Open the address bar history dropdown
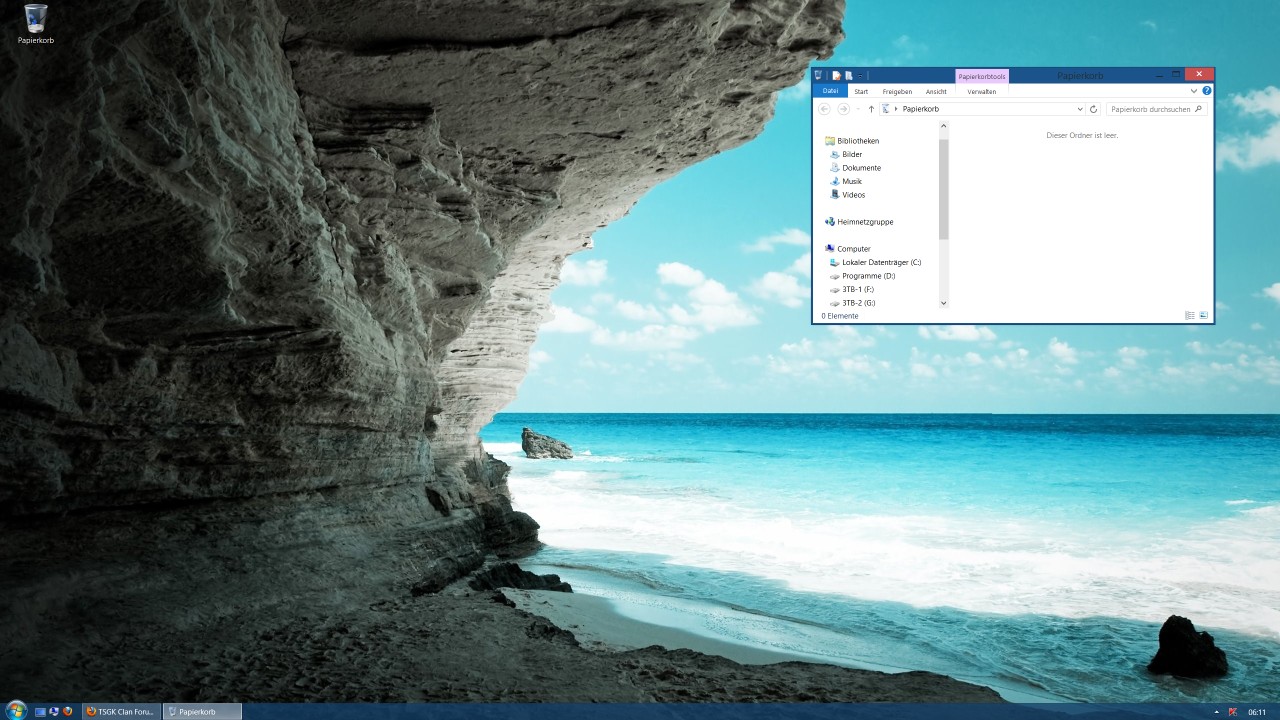This screenshot has height=720, width=1280. pyautogui.click(x=1080, y=109)
